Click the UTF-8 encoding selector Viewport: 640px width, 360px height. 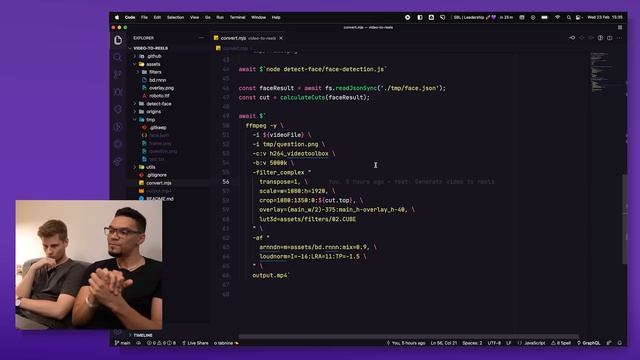pos(494,343)
